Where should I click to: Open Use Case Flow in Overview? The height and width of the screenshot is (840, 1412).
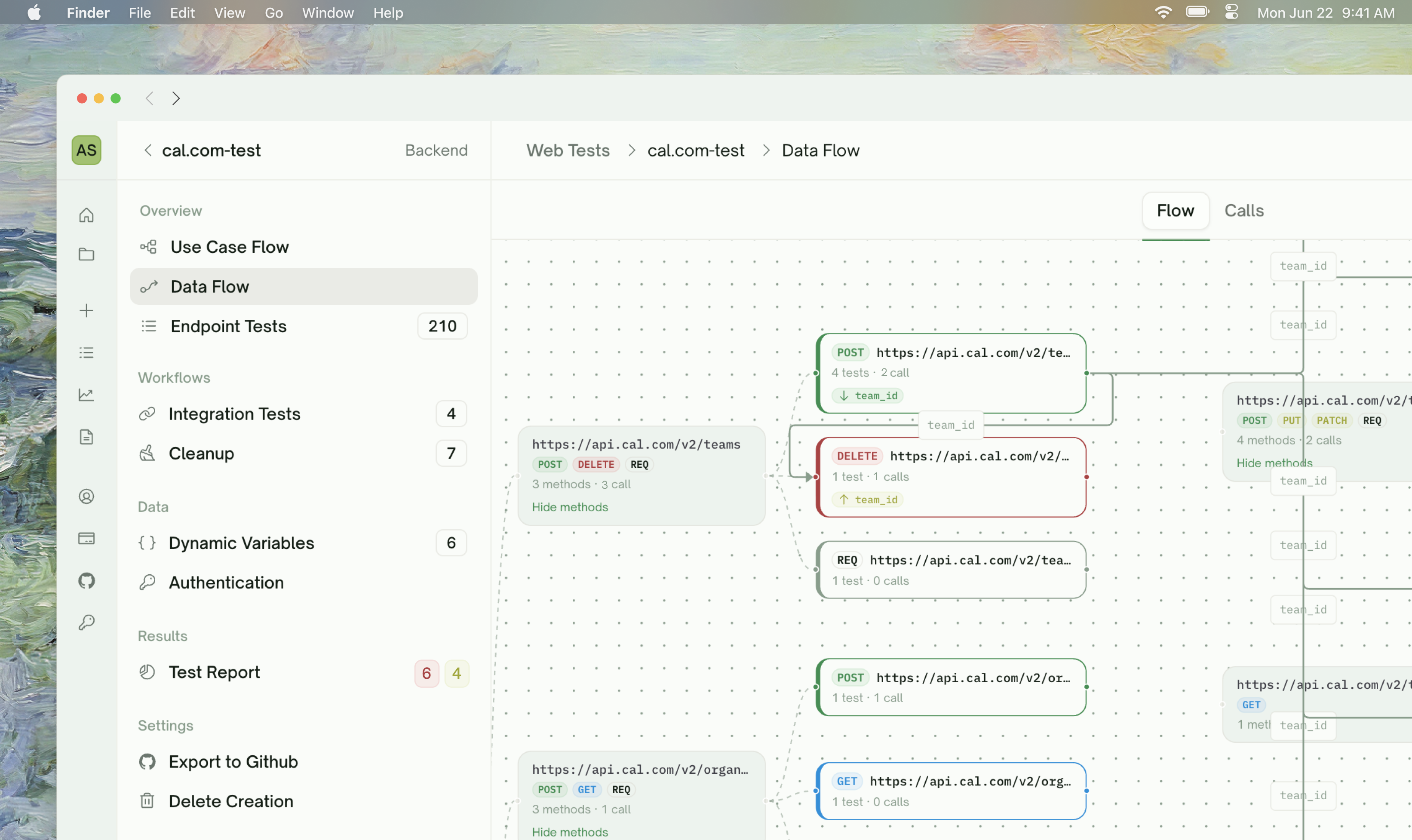(304, 247)
